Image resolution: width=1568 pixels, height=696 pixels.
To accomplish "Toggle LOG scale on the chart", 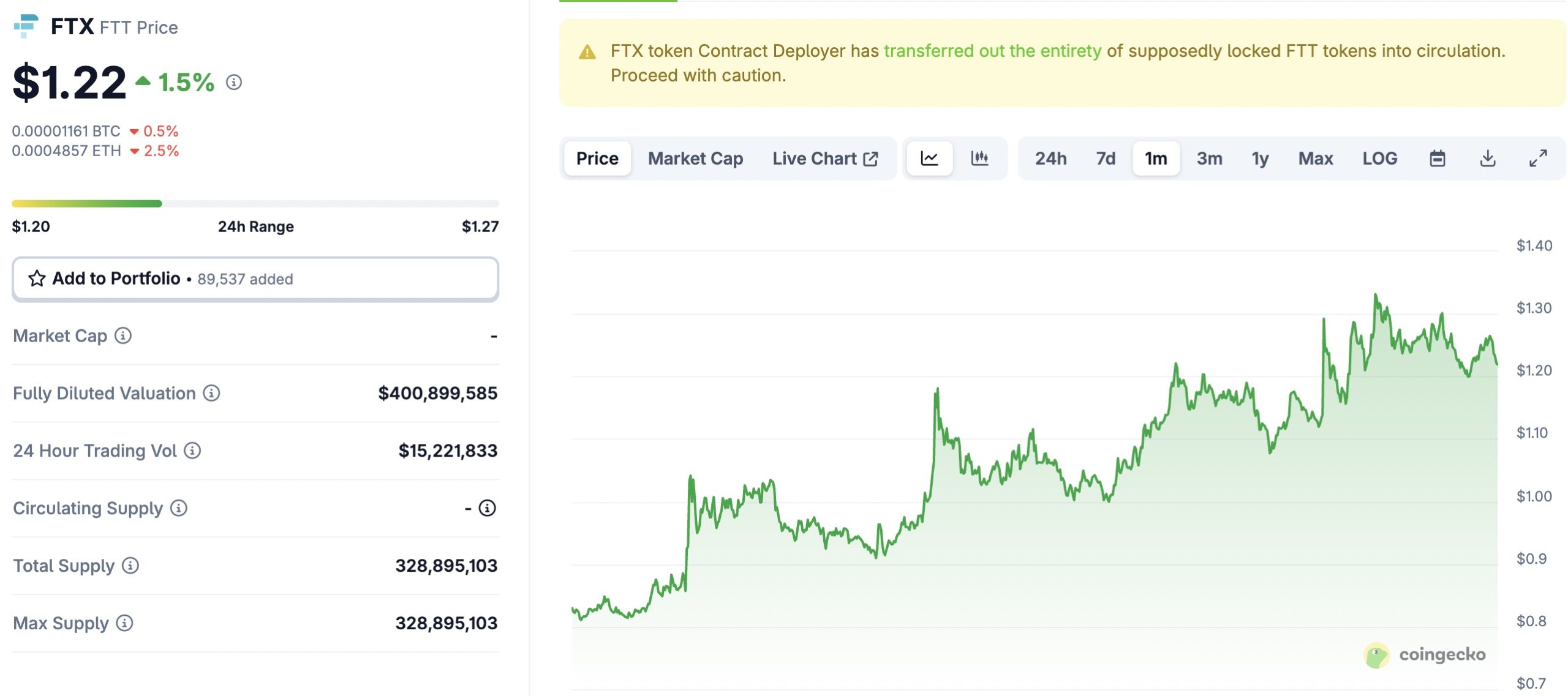I will [x=1379, y=158].
